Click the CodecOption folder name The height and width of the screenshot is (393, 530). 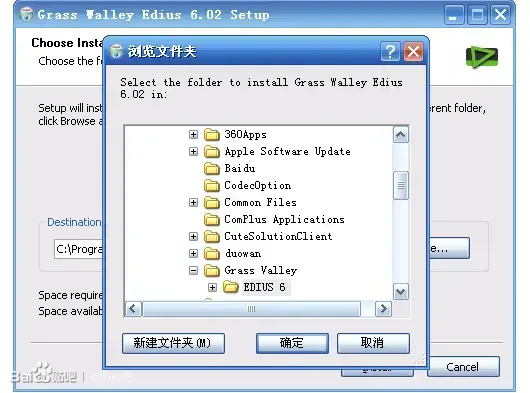[258, 186]
